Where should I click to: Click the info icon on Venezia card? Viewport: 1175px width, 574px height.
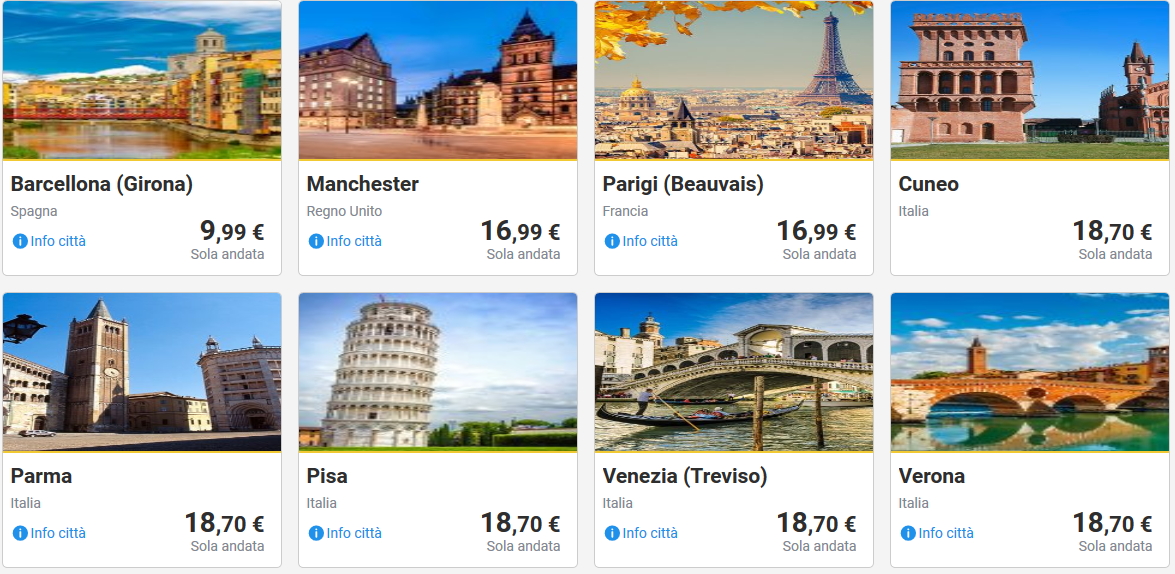point(612,533)
